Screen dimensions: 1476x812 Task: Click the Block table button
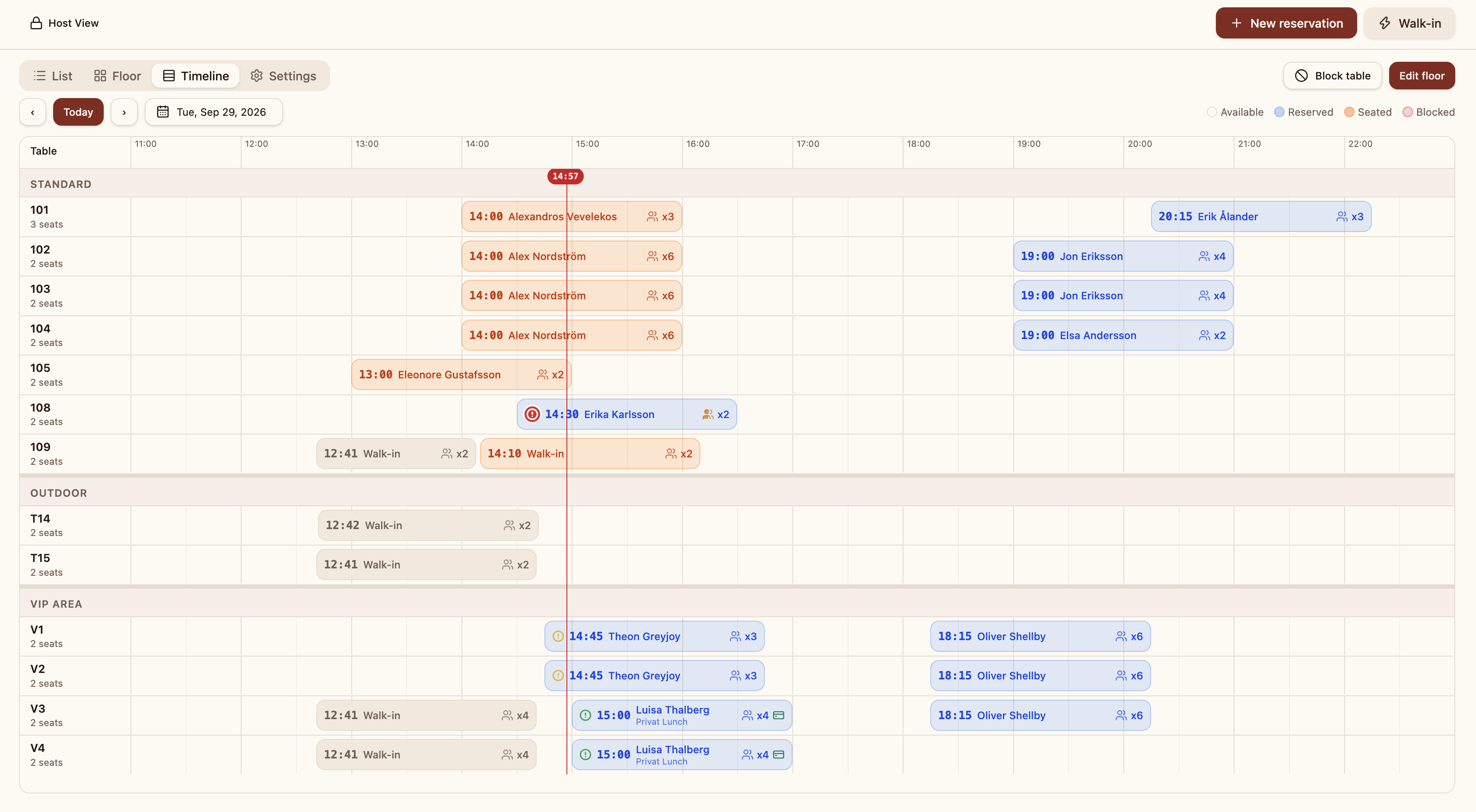(1332, 76)
